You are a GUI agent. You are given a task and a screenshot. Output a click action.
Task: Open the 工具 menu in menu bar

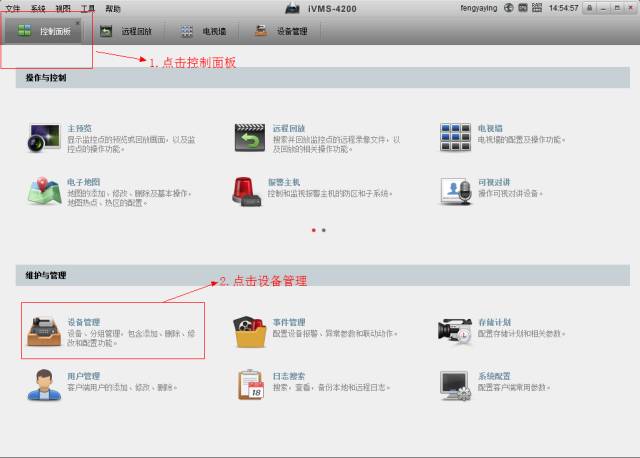coord(88,8)
